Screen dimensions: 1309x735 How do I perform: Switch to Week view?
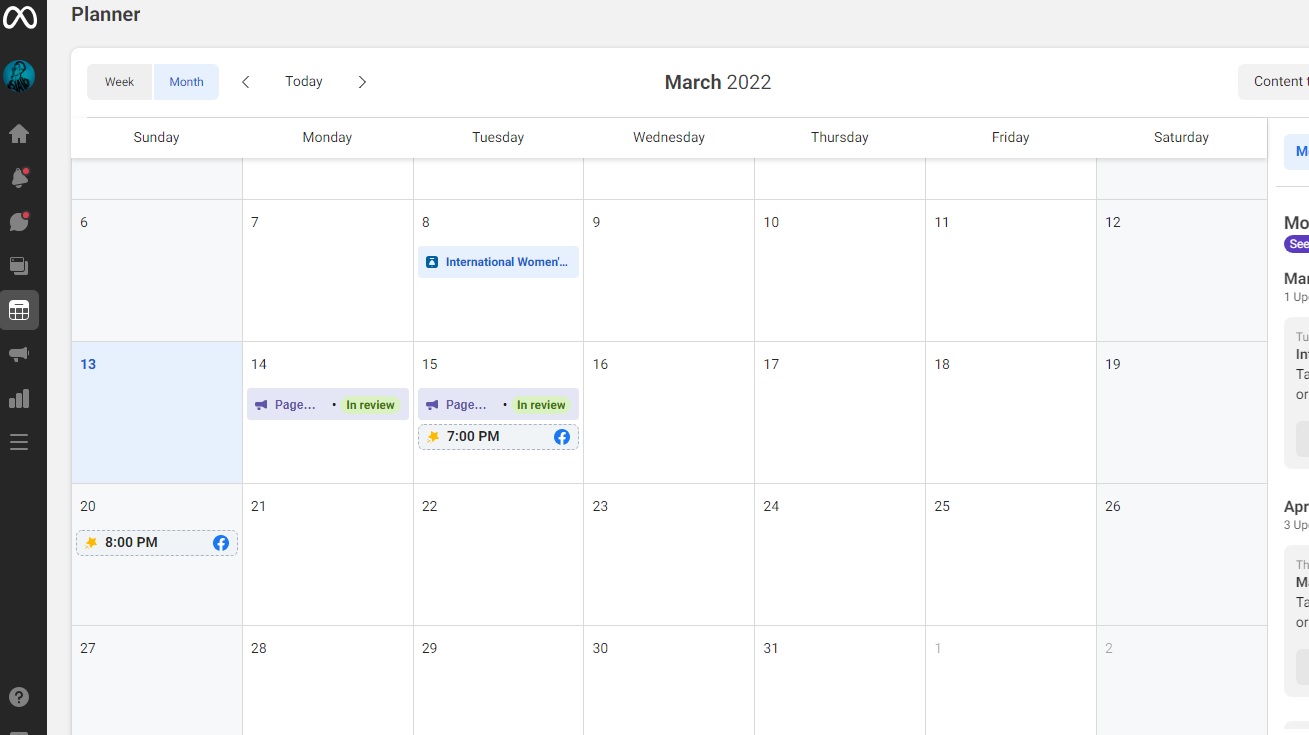coord(119,82)
